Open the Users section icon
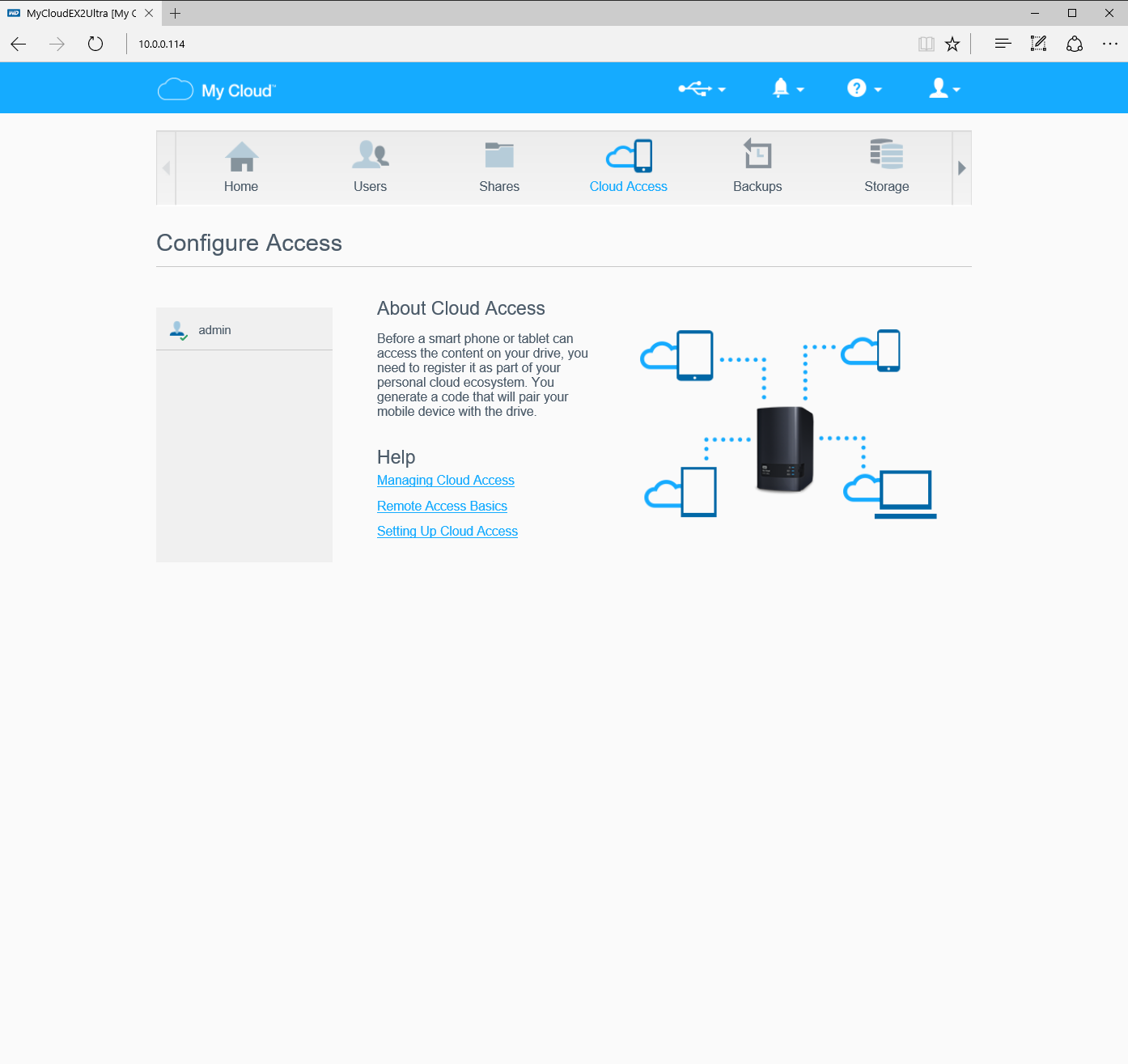The image size is (1128, 1064). [370, 155]
